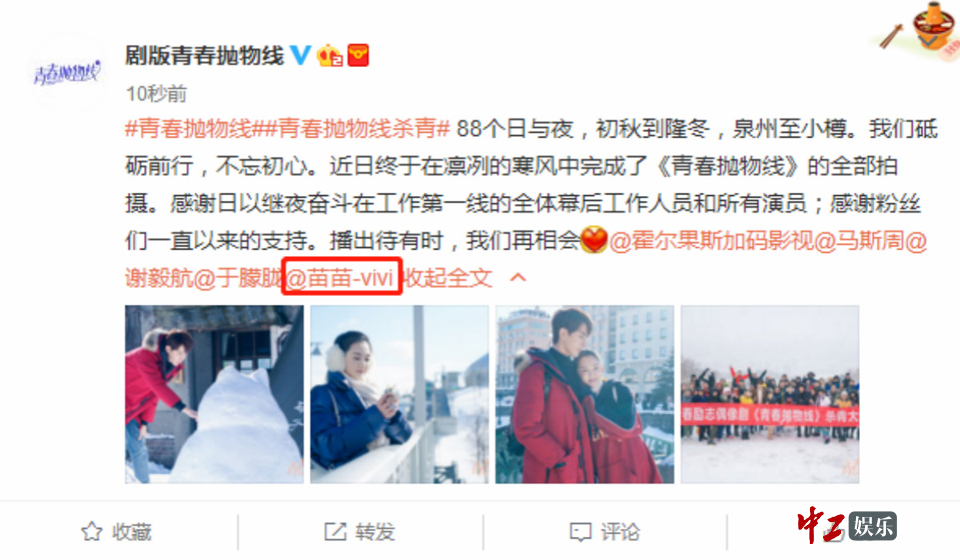Image resolution: width=960 pixels, height=560 pixels.
Task: Click the blue verified V badge
Action: tap(300, 55)
